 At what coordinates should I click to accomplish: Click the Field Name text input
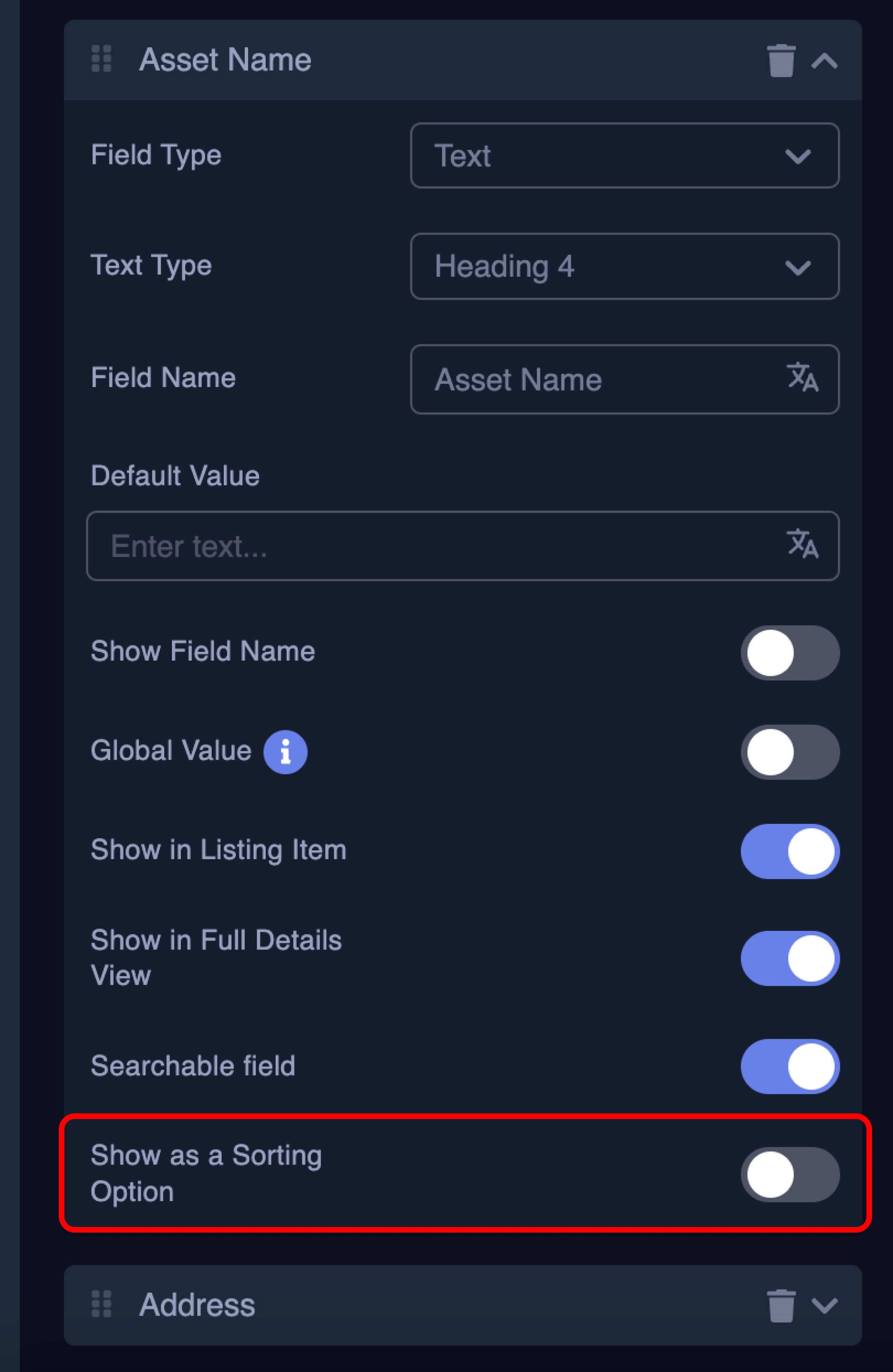(599, 379)
